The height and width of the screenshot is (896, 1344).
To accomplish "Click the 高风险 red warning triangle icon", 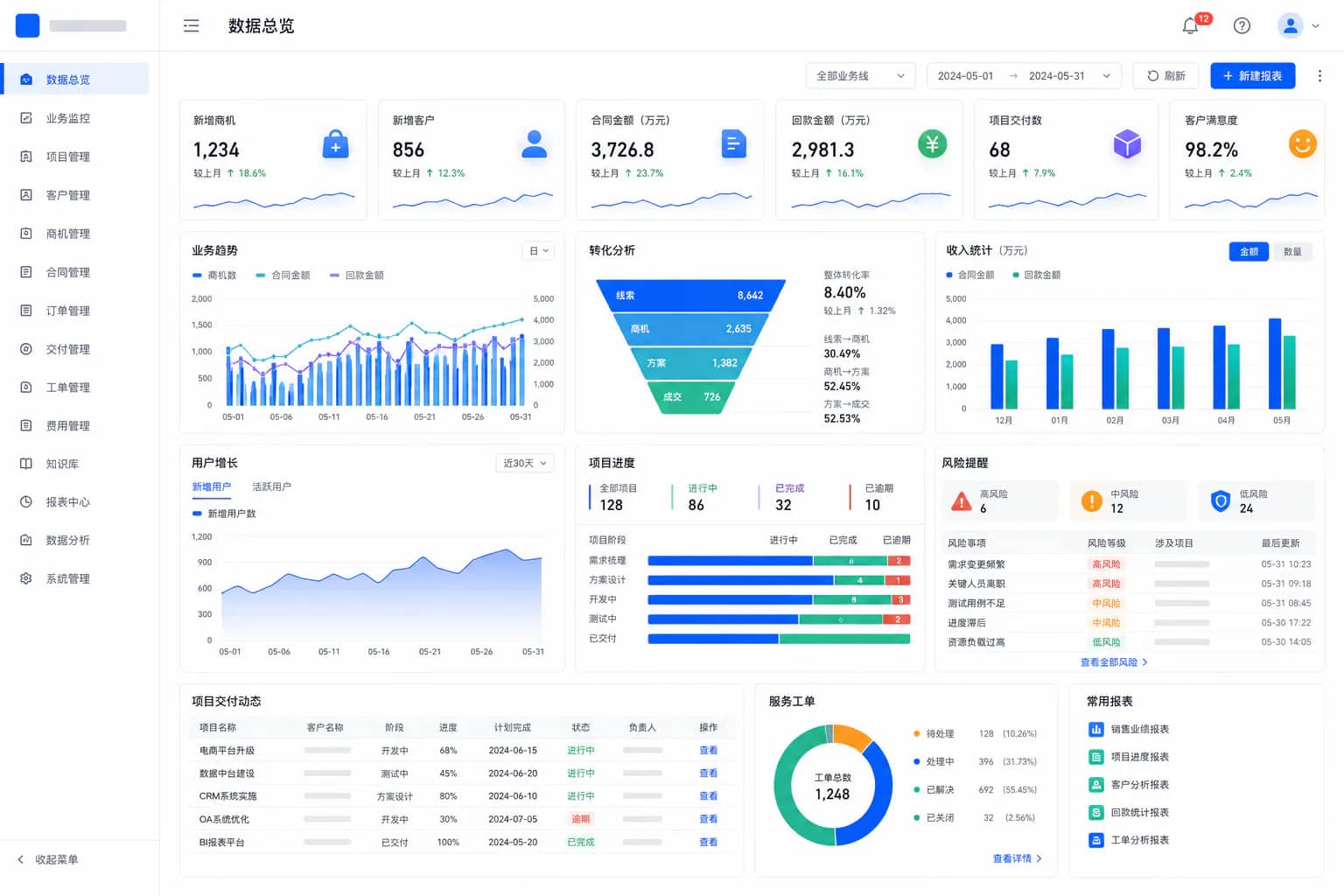I will (962, 501).
